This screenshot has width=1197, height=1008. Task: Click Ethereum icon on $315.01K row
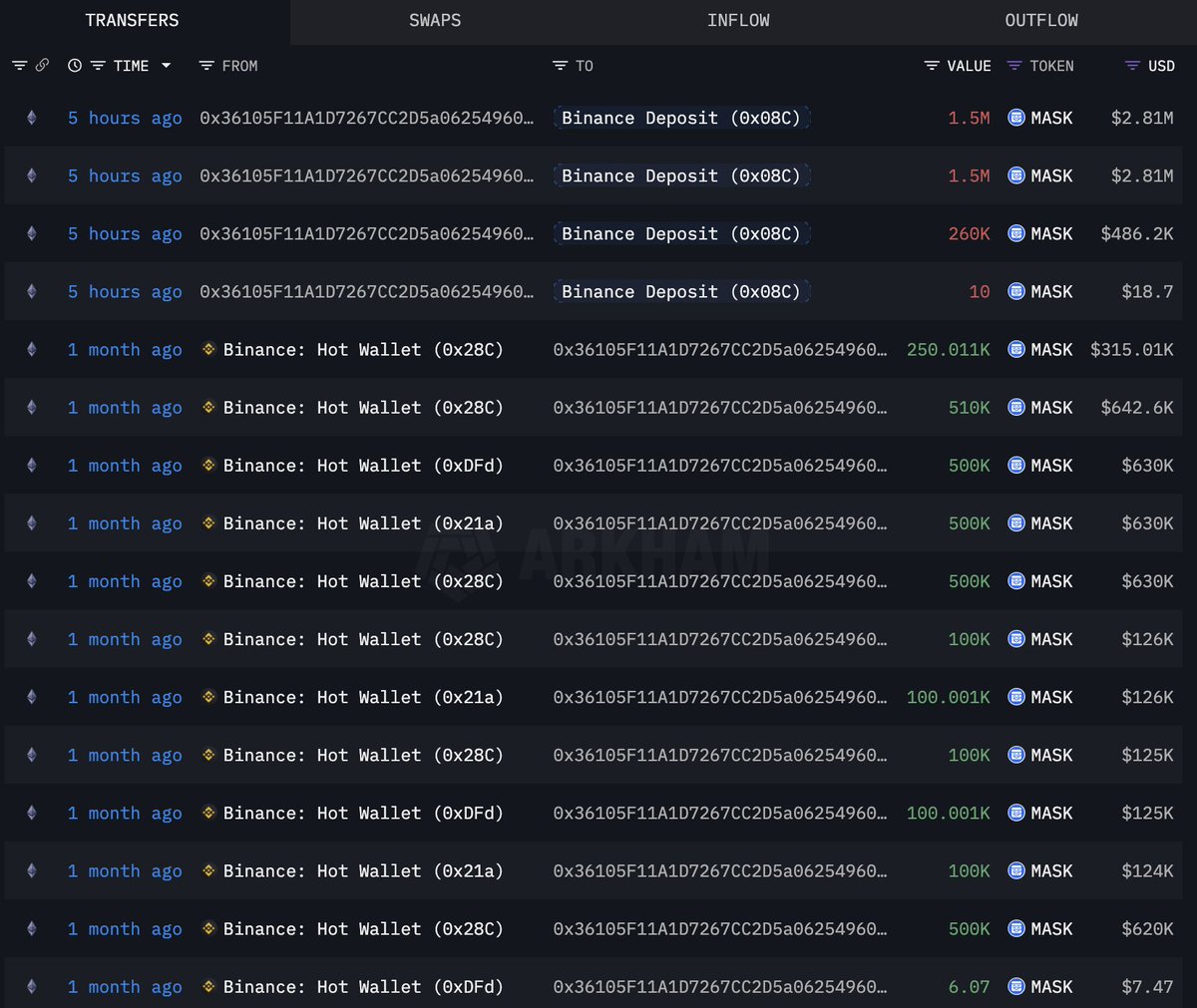click(x=32, y=349)
